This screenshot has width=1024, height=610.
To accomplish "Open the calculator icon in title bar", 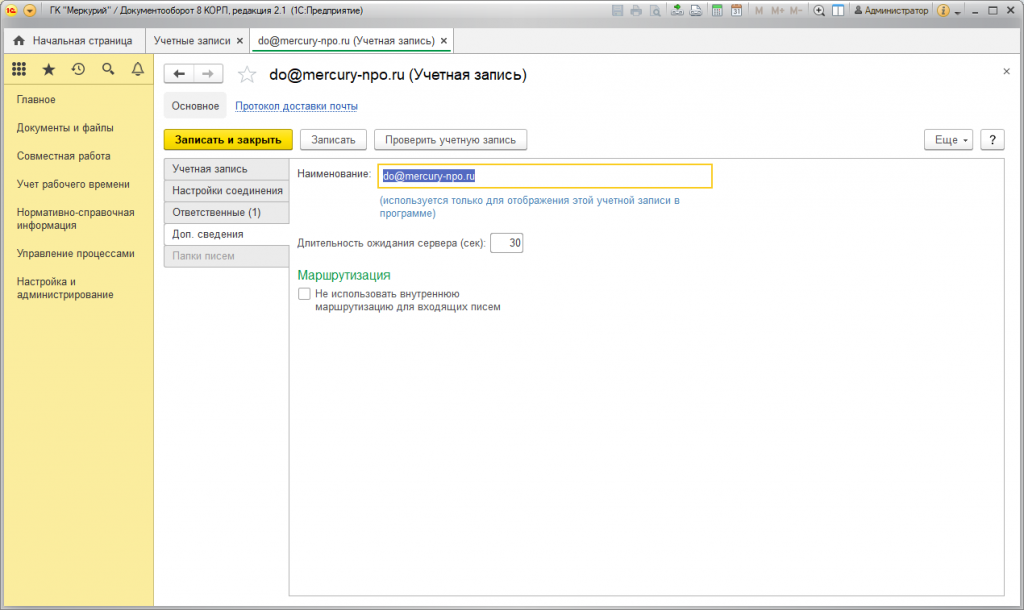I will [717, 11].
